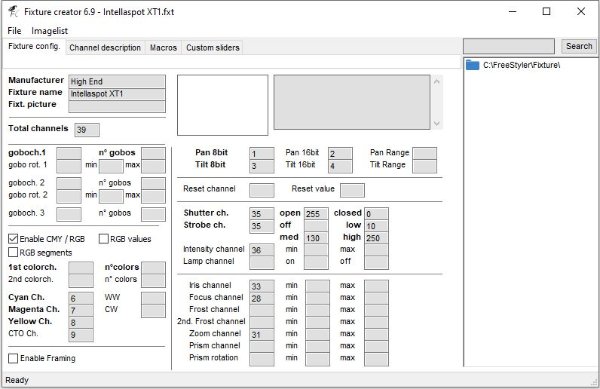Open the Custom sliders tab
This screenshot has width=600, height=389.
point(213,48)
